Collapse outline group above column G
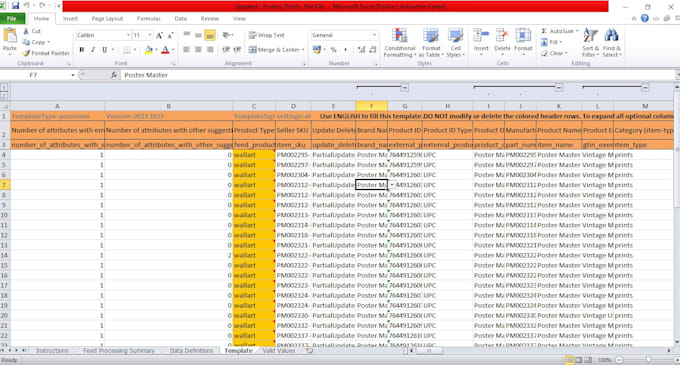Image resolution: width=680 pixels, height=365 pixels. (404, 88)
